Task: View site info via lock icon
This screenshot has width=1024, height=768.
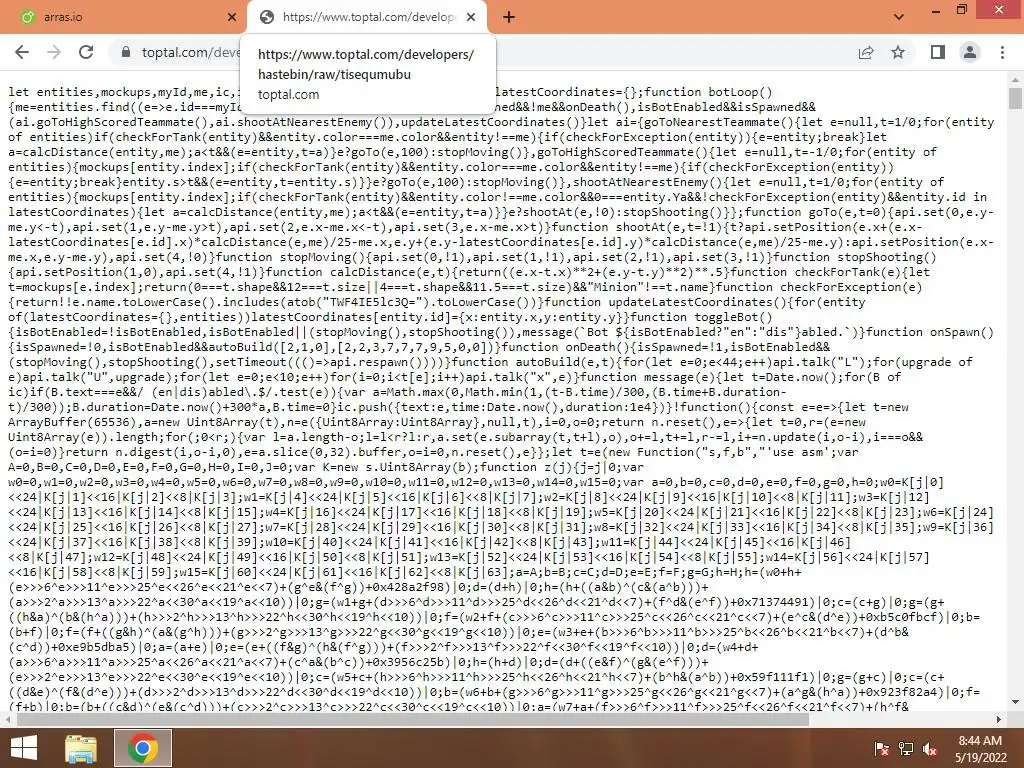Action: pyautogui.click(x=126, y=52)
